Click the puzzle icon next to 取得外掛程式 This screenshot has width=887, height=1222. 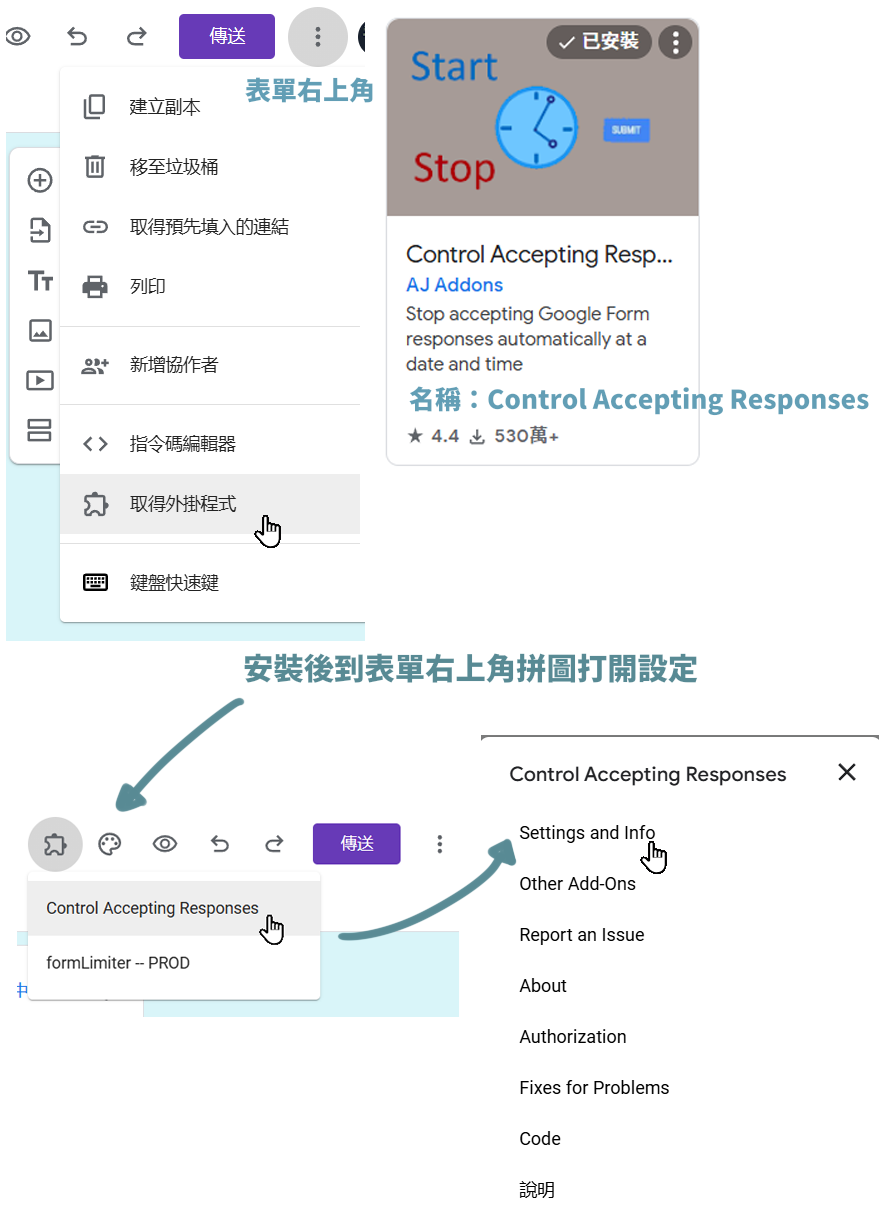click(x=95, y=504)
